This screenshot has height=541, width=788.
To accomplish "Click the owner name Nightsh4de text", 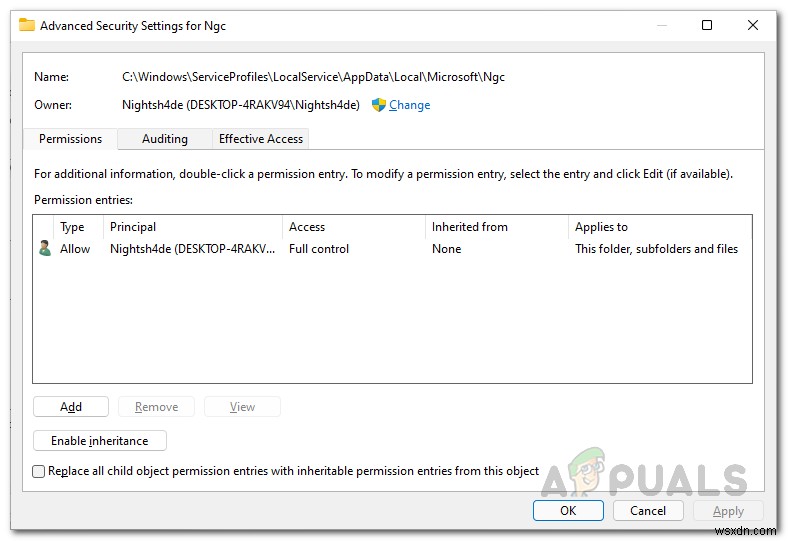I will pyautogui.click(x=241, y=105).
